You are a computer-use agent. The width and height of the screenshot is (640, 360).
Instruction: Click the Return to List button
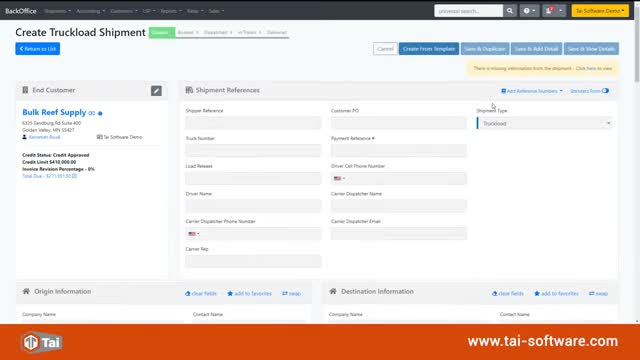38,49
